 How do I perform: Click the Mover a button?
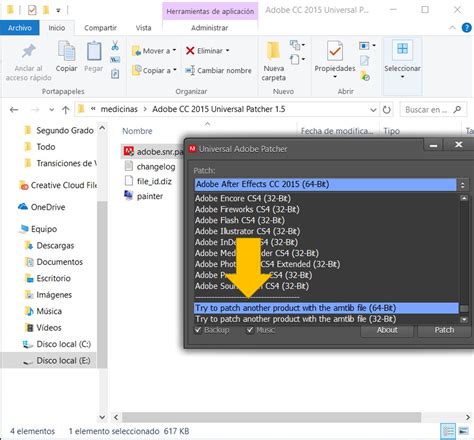click(x=154, y=51)
